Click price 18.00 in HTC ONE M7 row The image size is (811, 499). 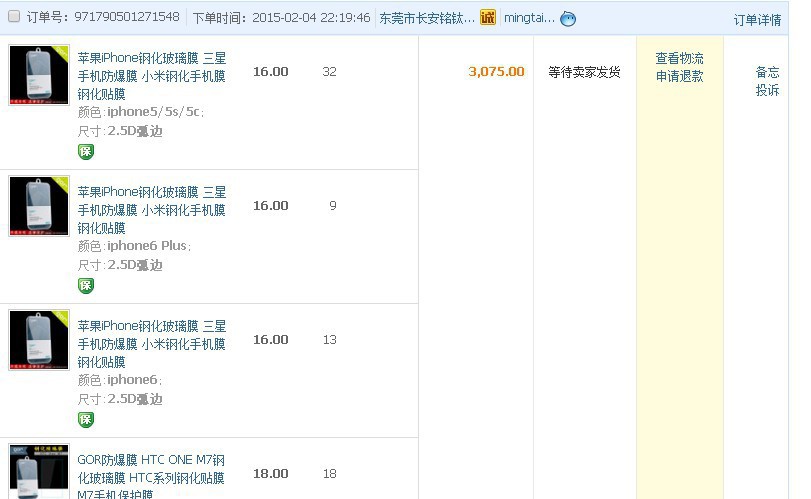(271, 473)
